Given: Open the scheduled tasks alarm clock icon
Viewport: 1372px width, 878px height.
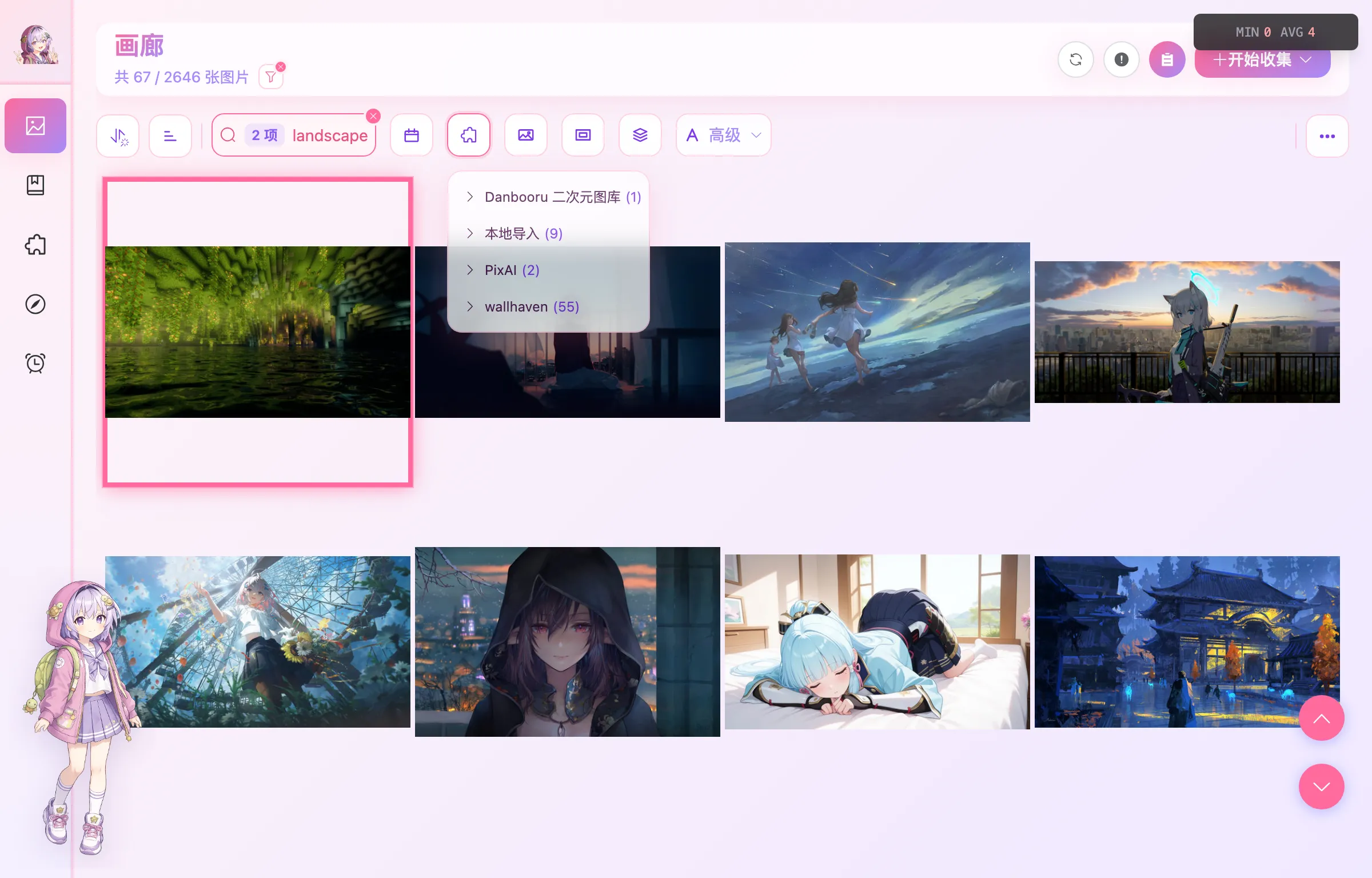Looking at the screenshot, I should pyautogui.click(x=35, y=364).
